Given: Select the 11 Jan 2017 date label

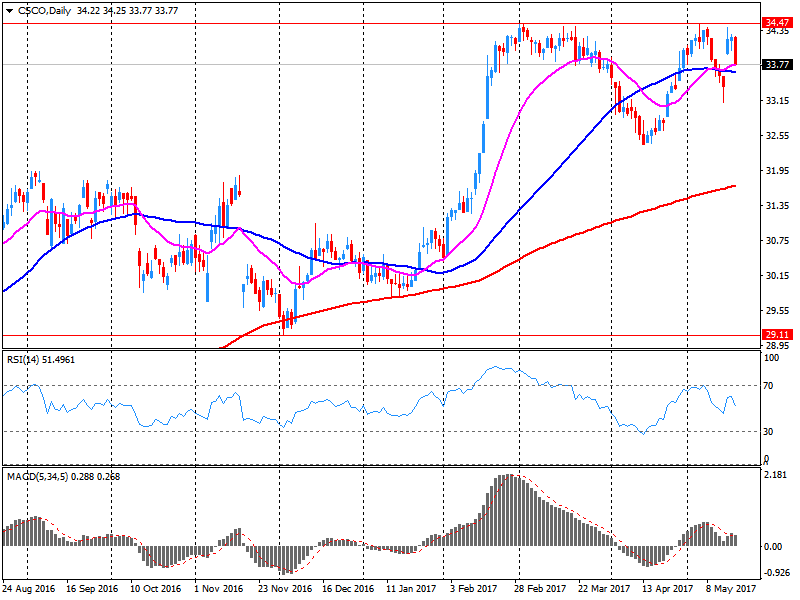Looking at the screenshot, I should pyautogui.click(x=411, y=589).
